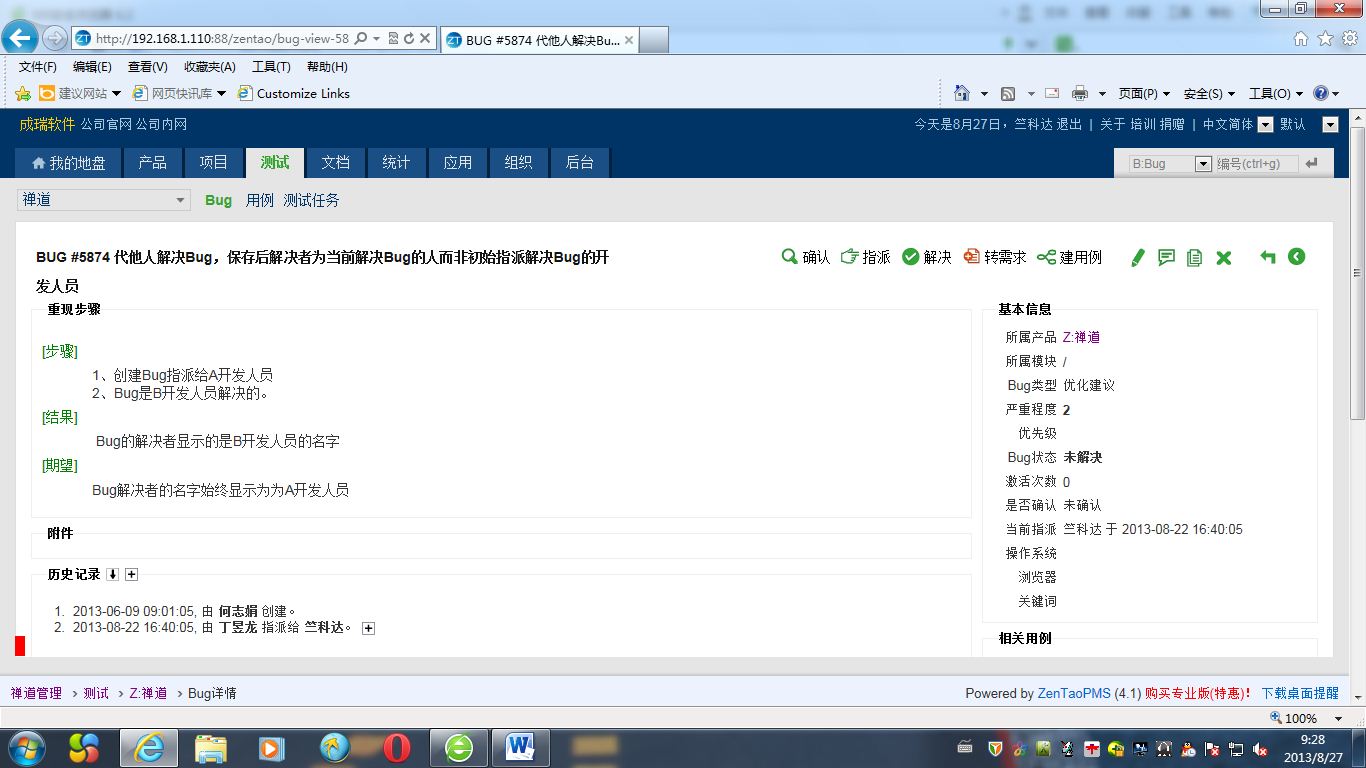Click the read mail icon in command bar
The height and width of the screenshot is (768, 1366).
click(1052, 93)
